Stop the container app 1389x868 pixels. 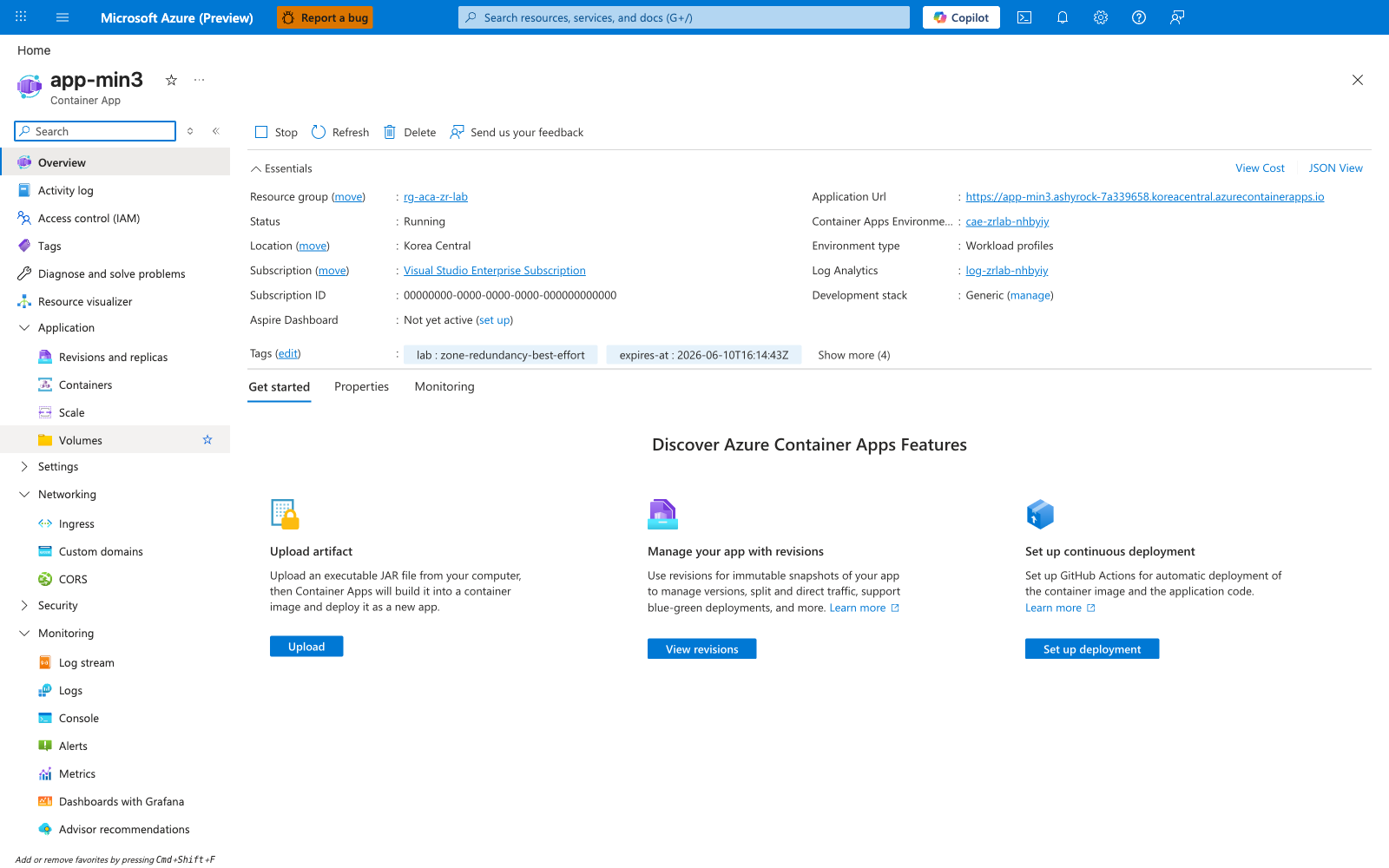click(x=276, y=132)
